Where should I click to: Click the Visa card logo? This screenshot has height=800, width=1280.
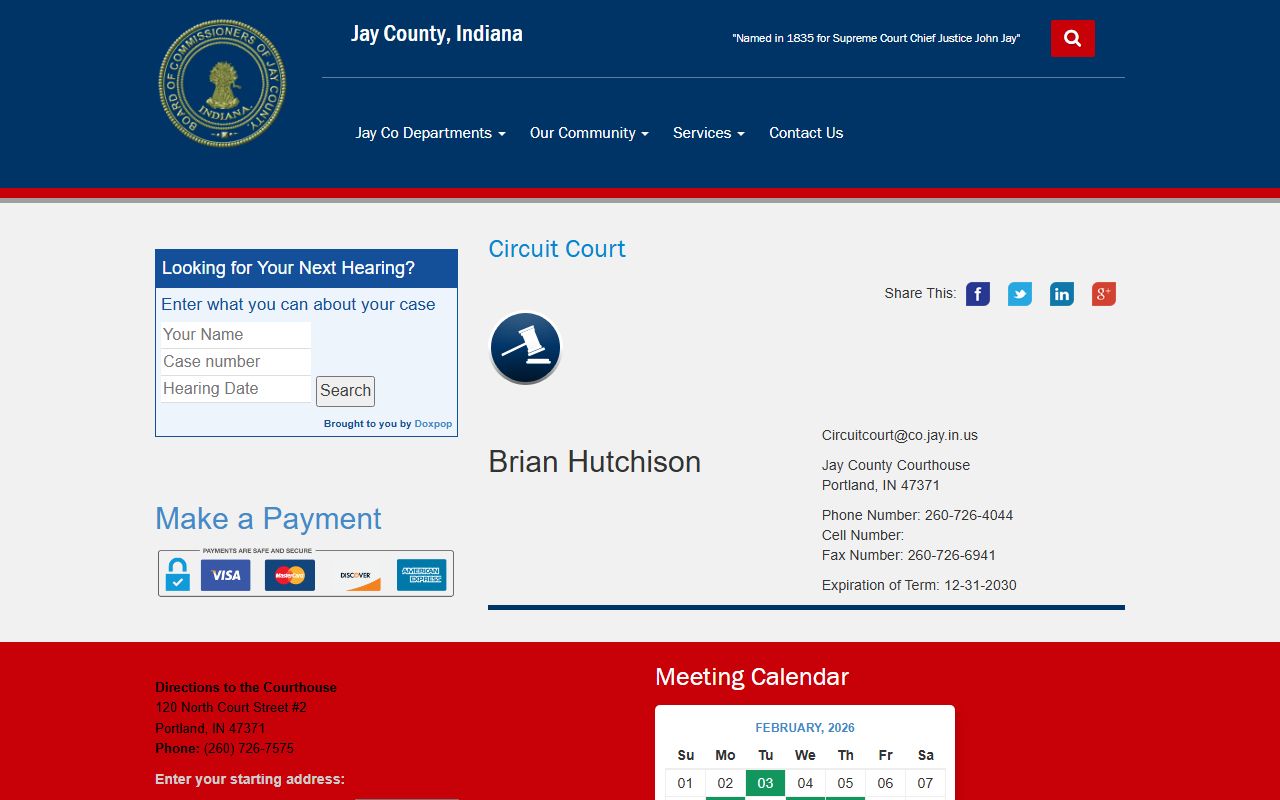tap(225, 575)
